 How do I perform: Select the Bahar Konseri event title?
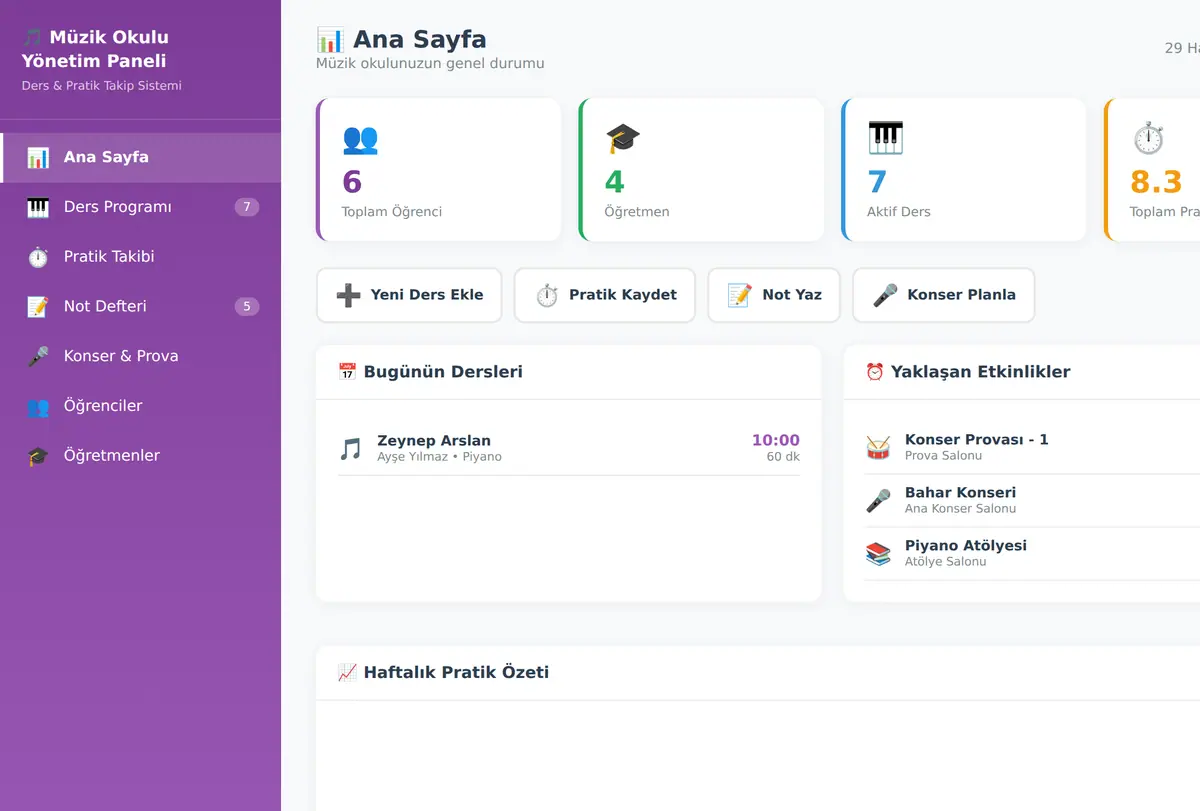click(x=960, y=493)
